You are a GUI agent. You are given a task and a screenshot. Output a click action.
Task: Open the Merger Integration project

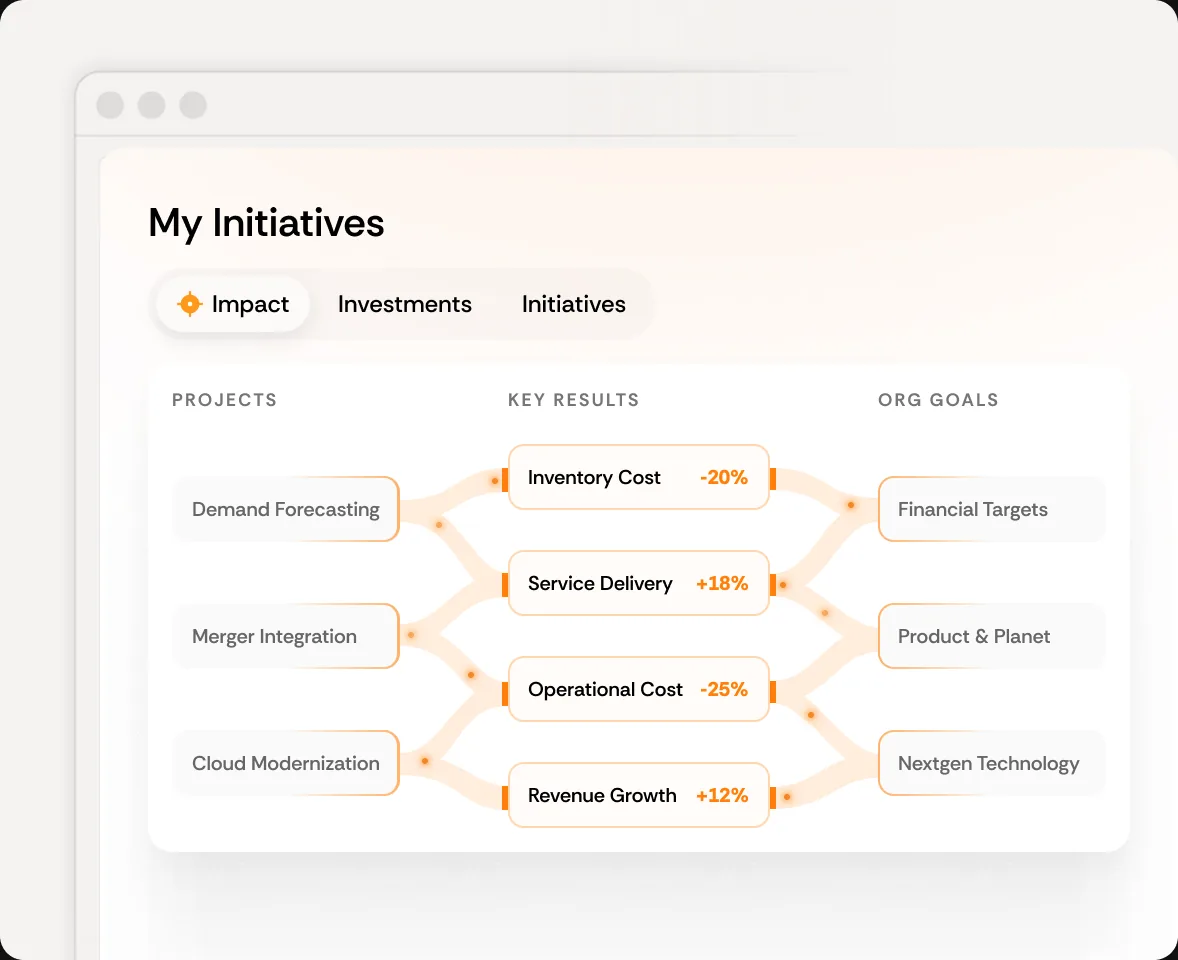(285, 636)
